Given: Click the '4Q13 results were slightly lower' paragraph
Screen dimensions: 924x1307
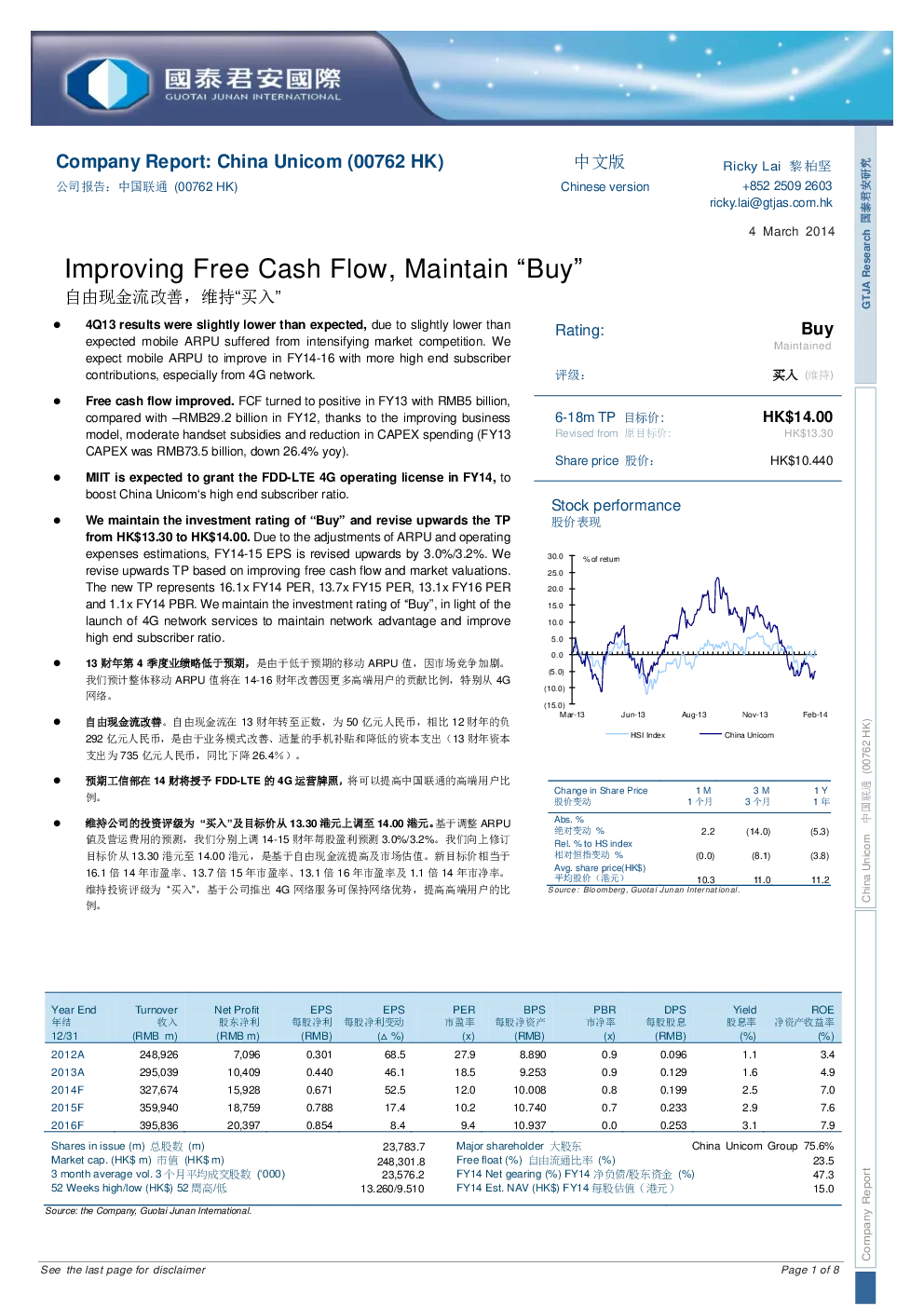Looking at the screenshot, I should (x=298, y=350).
